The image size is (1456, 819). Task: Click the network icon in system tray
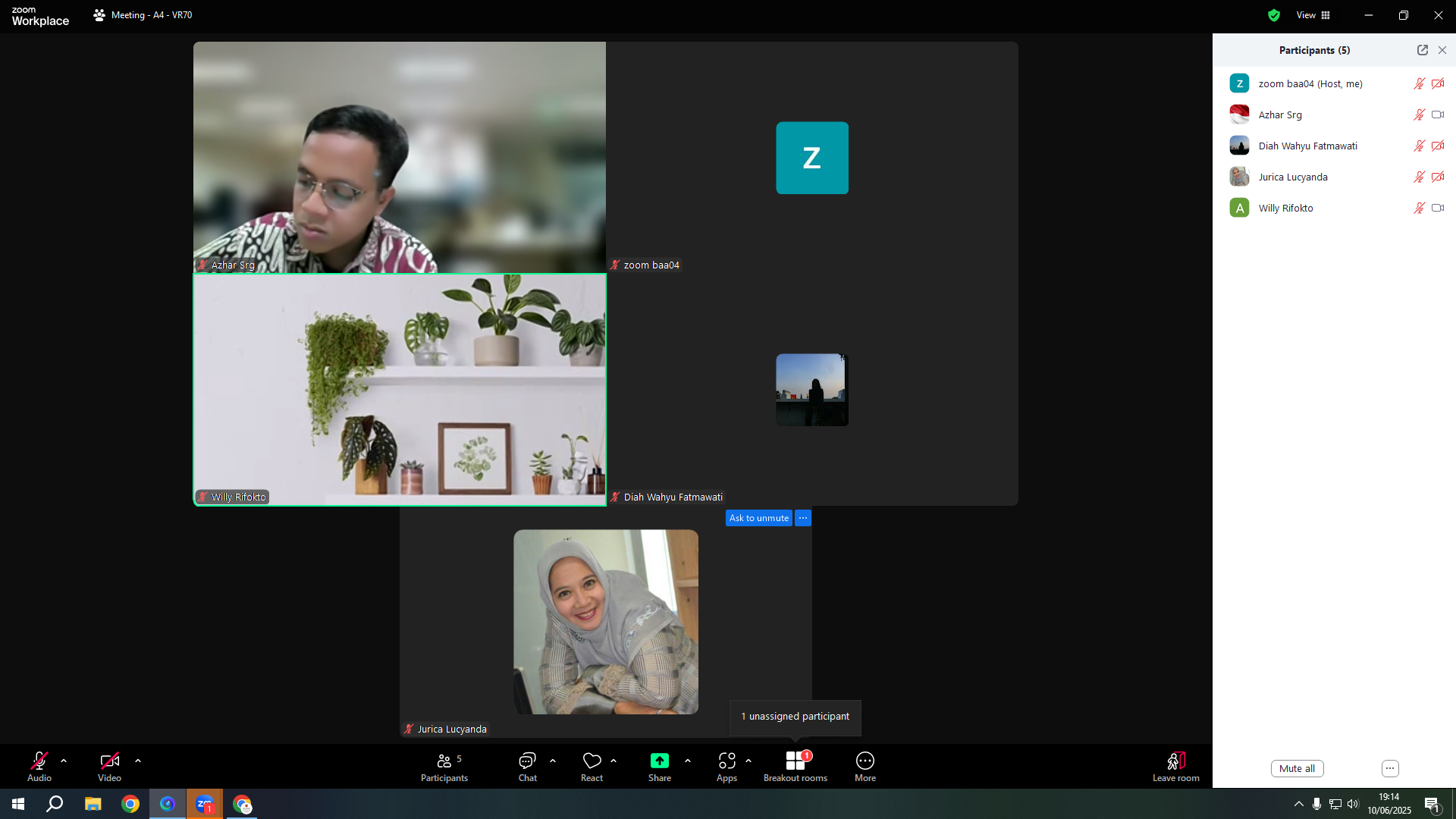pyautogui.click(x=1335, y=804)
